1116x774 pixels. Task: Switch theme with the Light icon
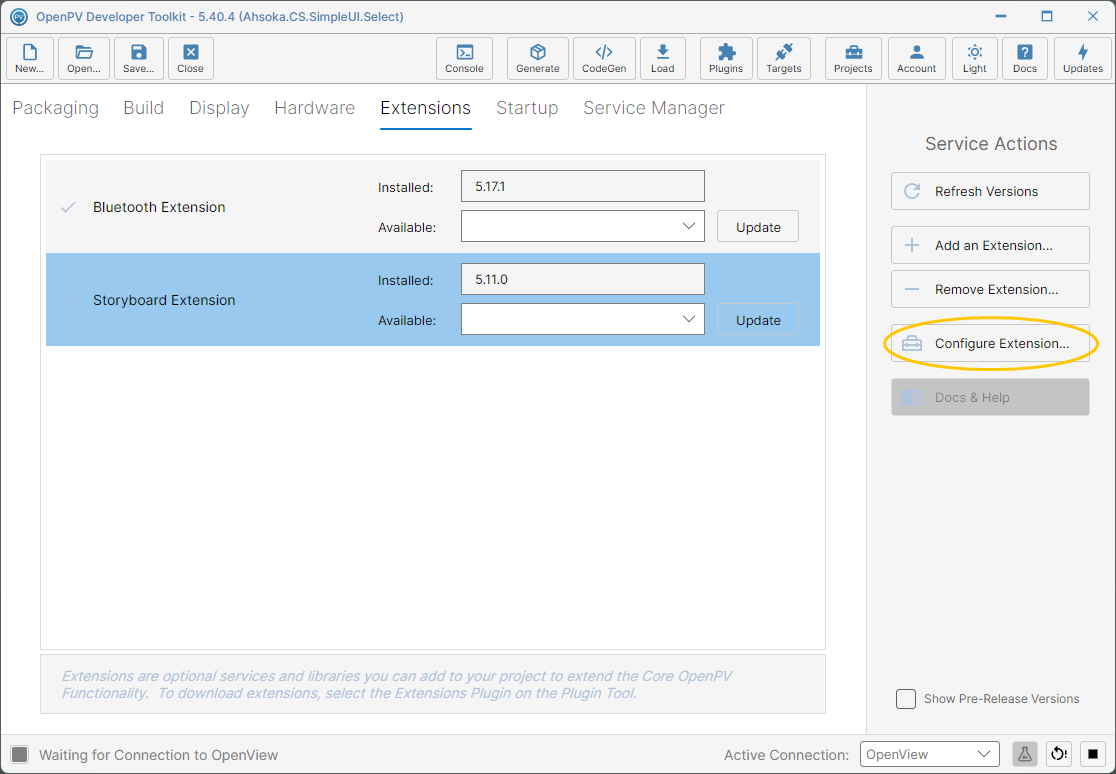[x=974, y=58]
